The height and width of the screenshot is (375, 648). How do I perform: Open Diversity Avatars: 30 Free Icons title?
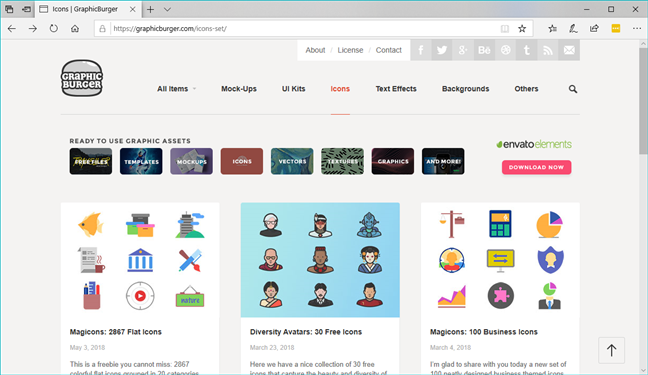306,332
